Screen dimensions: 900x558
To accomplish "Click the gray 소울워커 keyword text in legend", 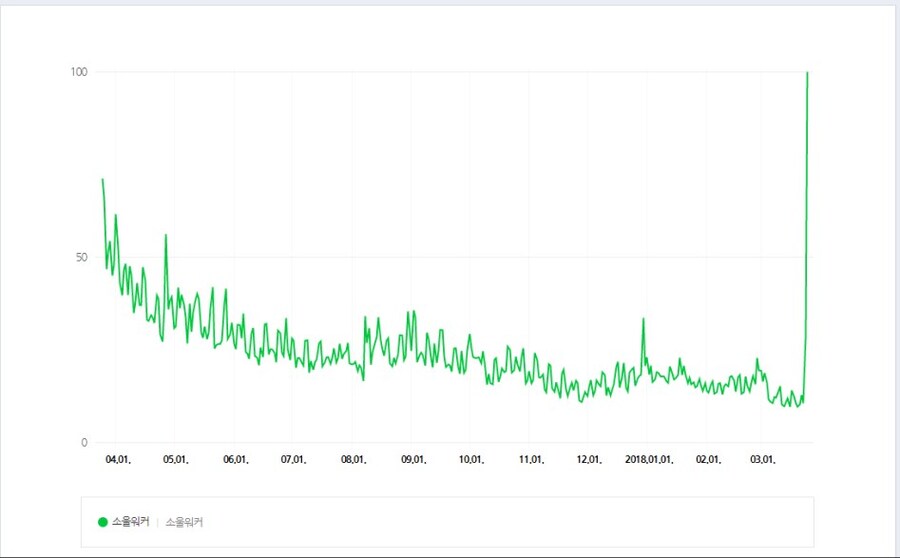I will (184, 522).
